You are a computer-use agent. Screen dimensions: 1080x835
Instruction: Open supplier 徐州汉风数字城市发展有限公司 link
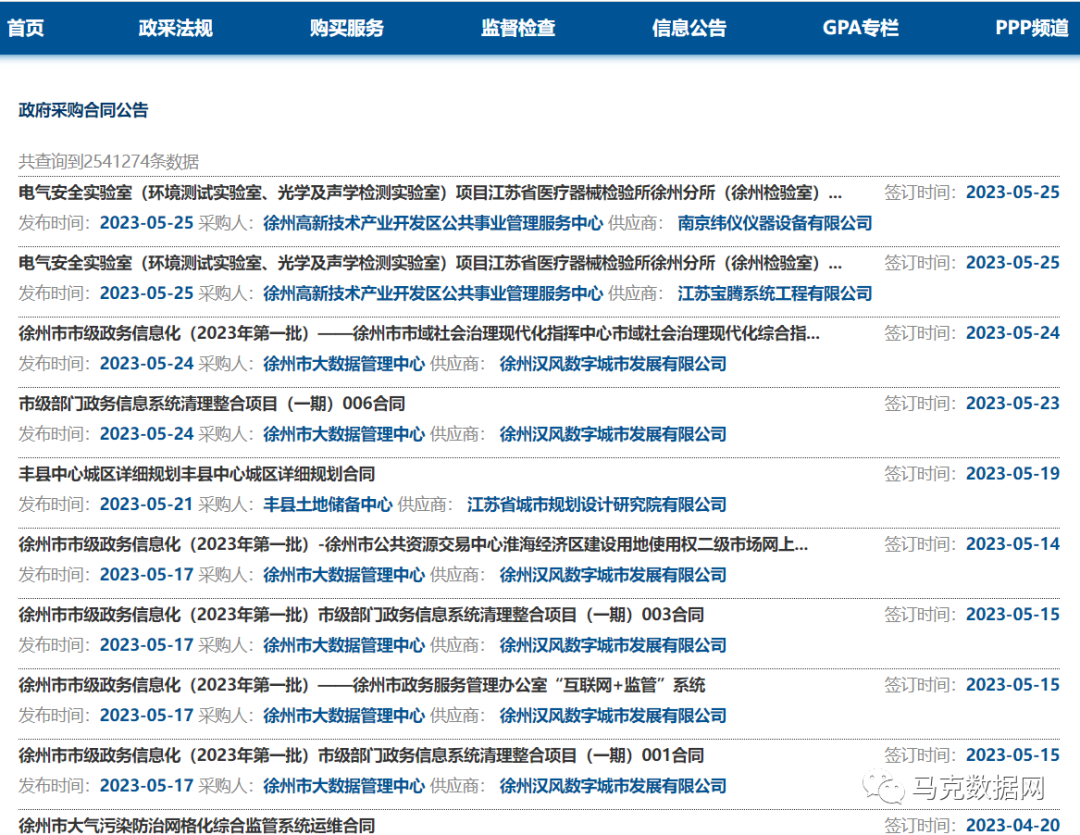(x=613, y=363)
